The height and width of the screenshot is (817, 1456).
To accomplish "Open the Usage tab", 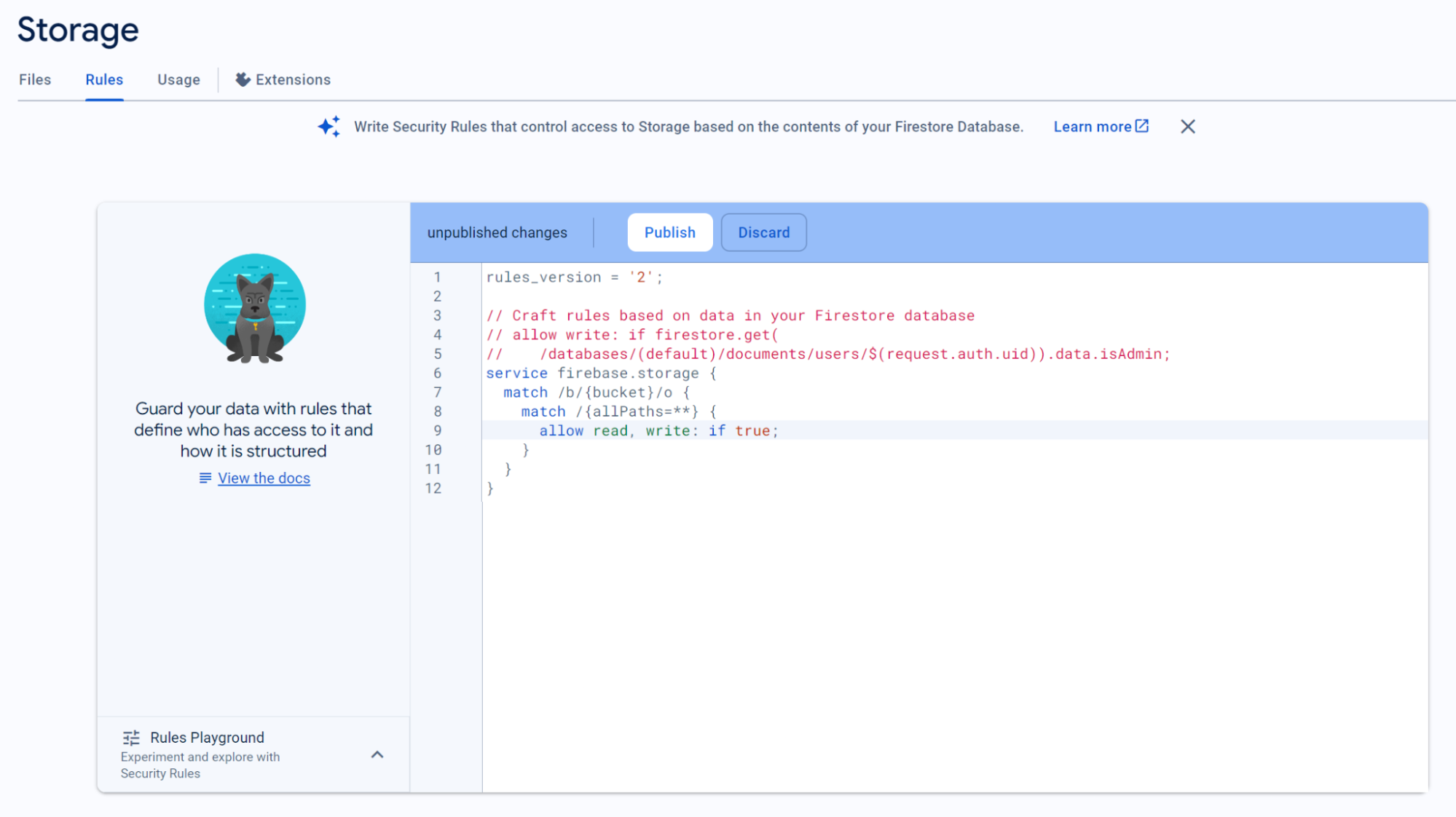I will (x=178, y=79).
